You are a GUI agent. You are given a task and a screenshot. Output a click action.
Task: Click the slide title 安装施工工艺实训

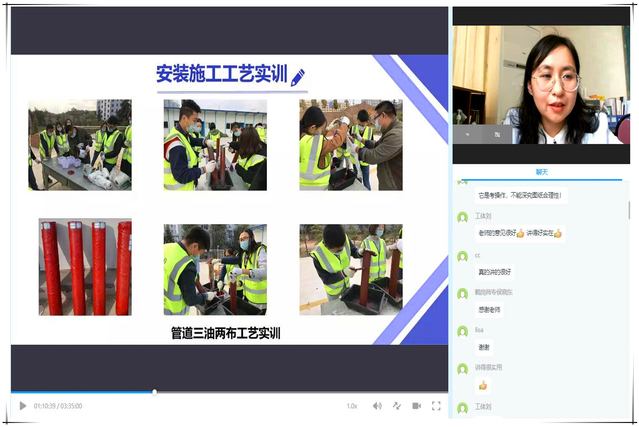[221, 74]
